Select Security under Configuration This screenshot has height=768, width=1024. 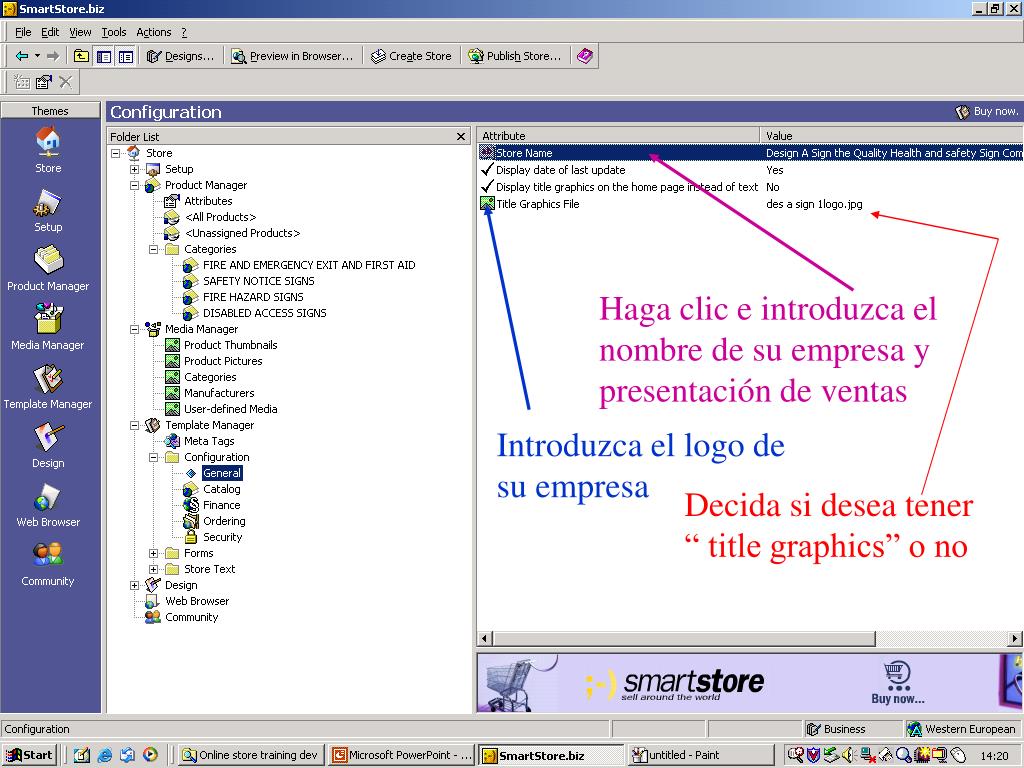tap(223, 537)
